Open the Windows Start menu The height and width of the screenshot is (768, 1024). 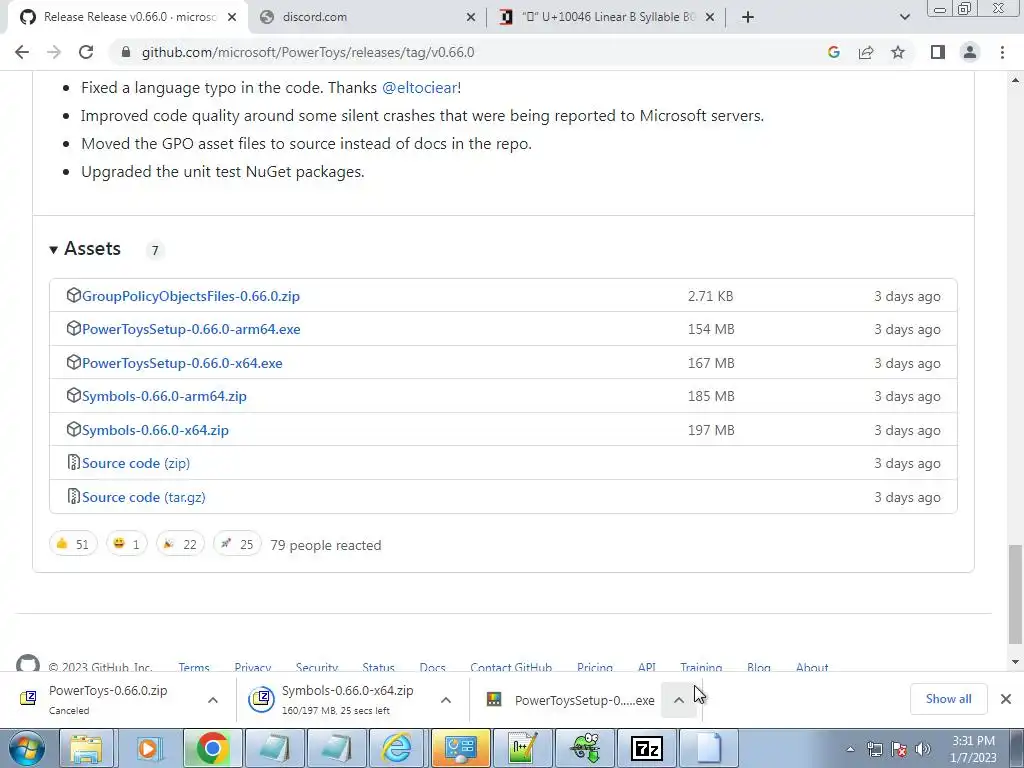[26, 748]
